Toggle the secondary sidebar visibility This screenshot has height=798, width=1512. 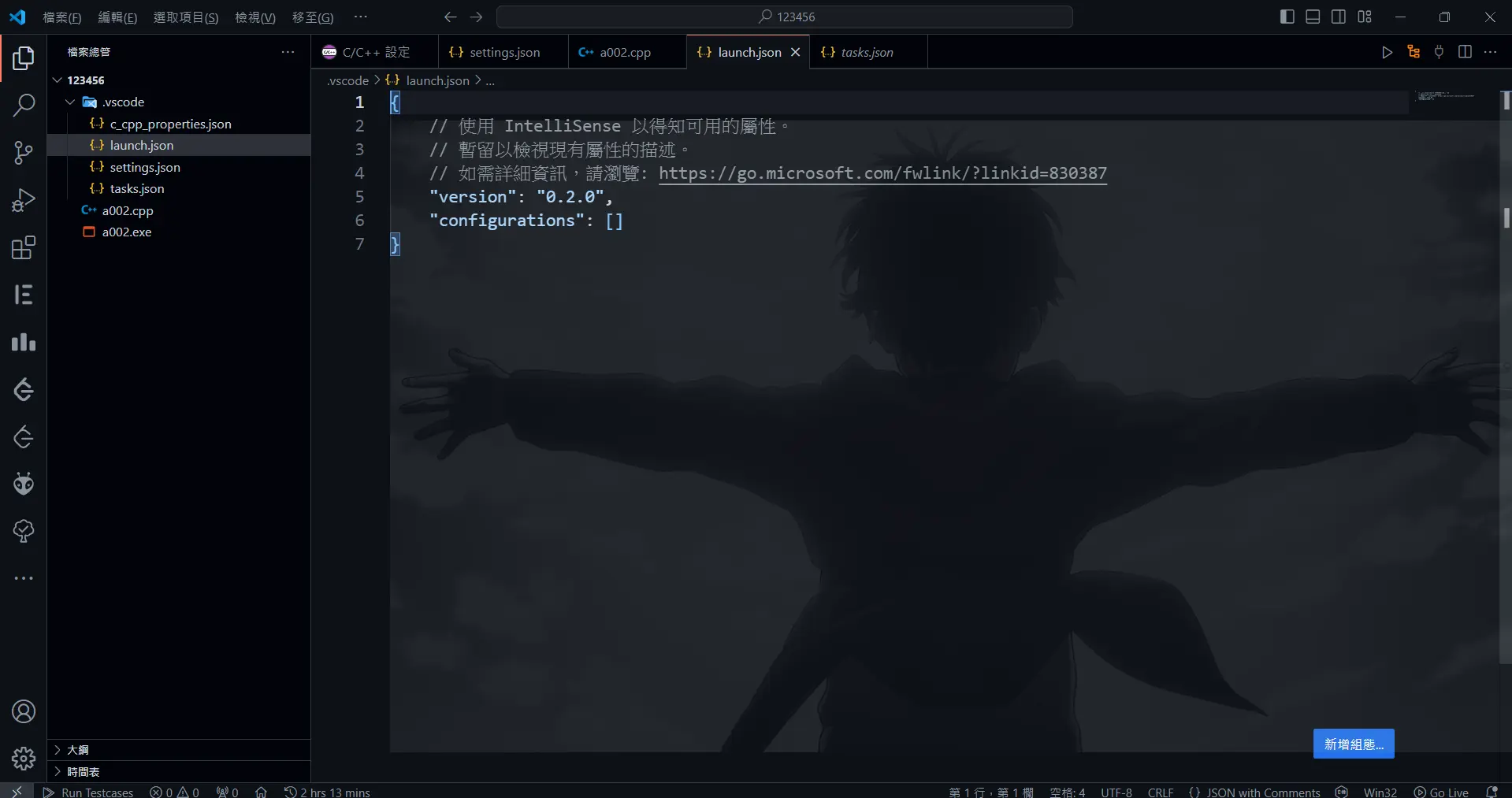point(1339,17)
